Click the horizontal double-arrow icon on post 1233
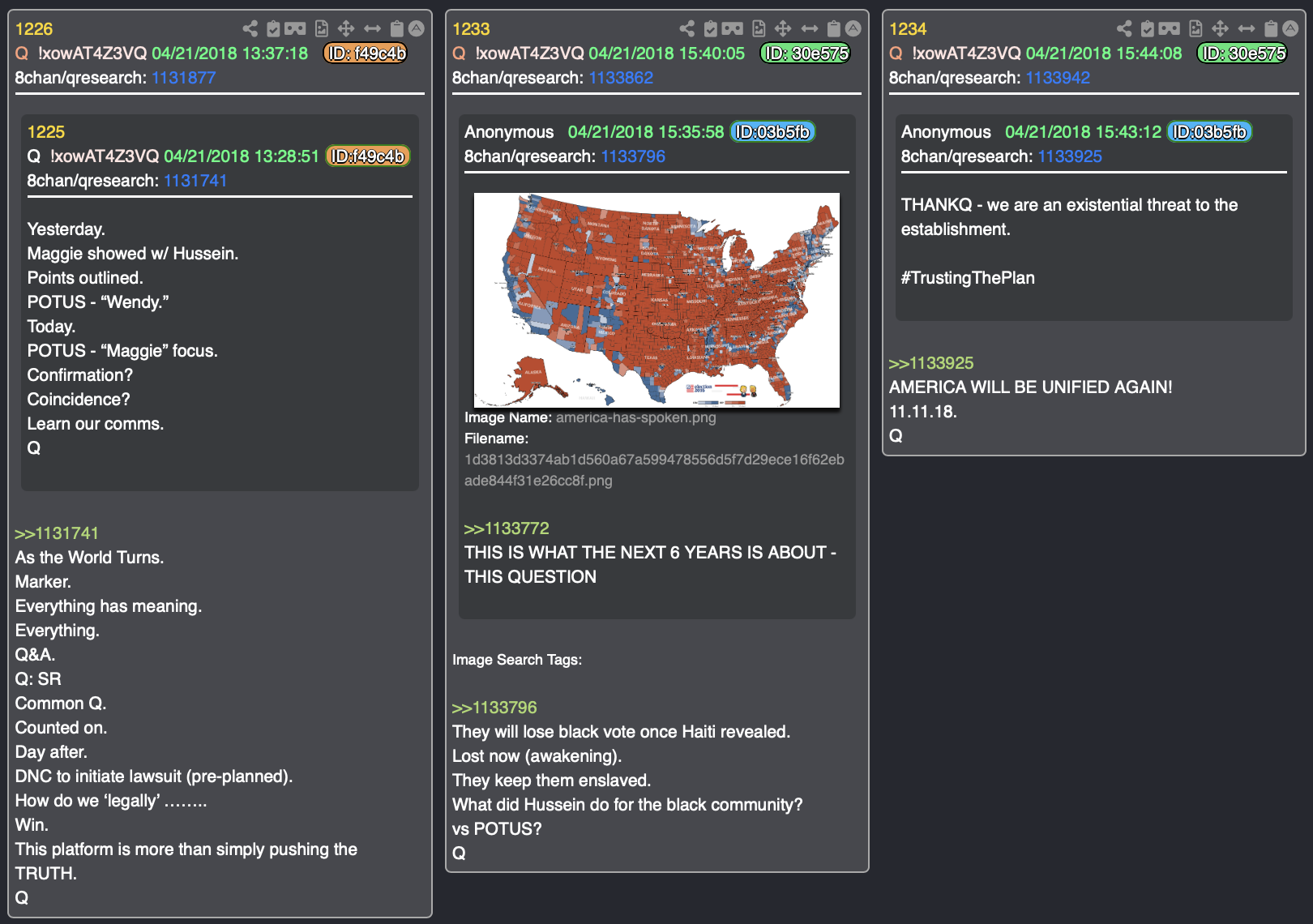Screen dimensions: 1313x924 [809, 29]
